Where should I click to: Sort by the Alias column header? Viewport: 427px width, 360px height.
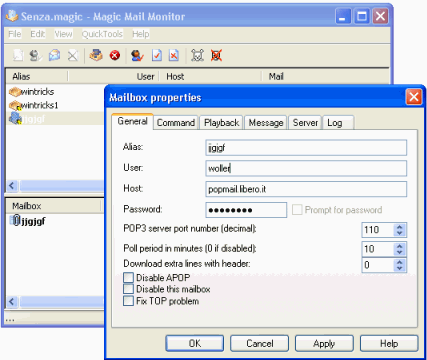pos(37,77)
